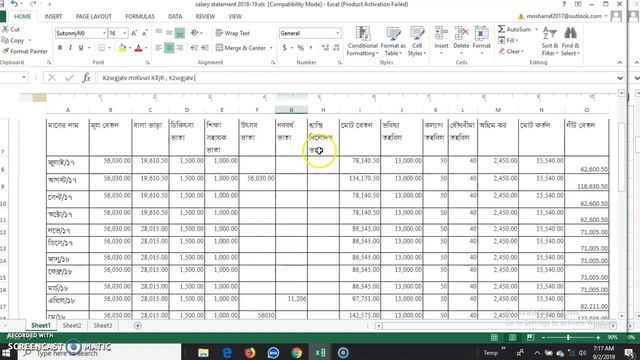Toggle Bold formatting
Viewport: 640px width, 360px height.
(x=60, y=48)
